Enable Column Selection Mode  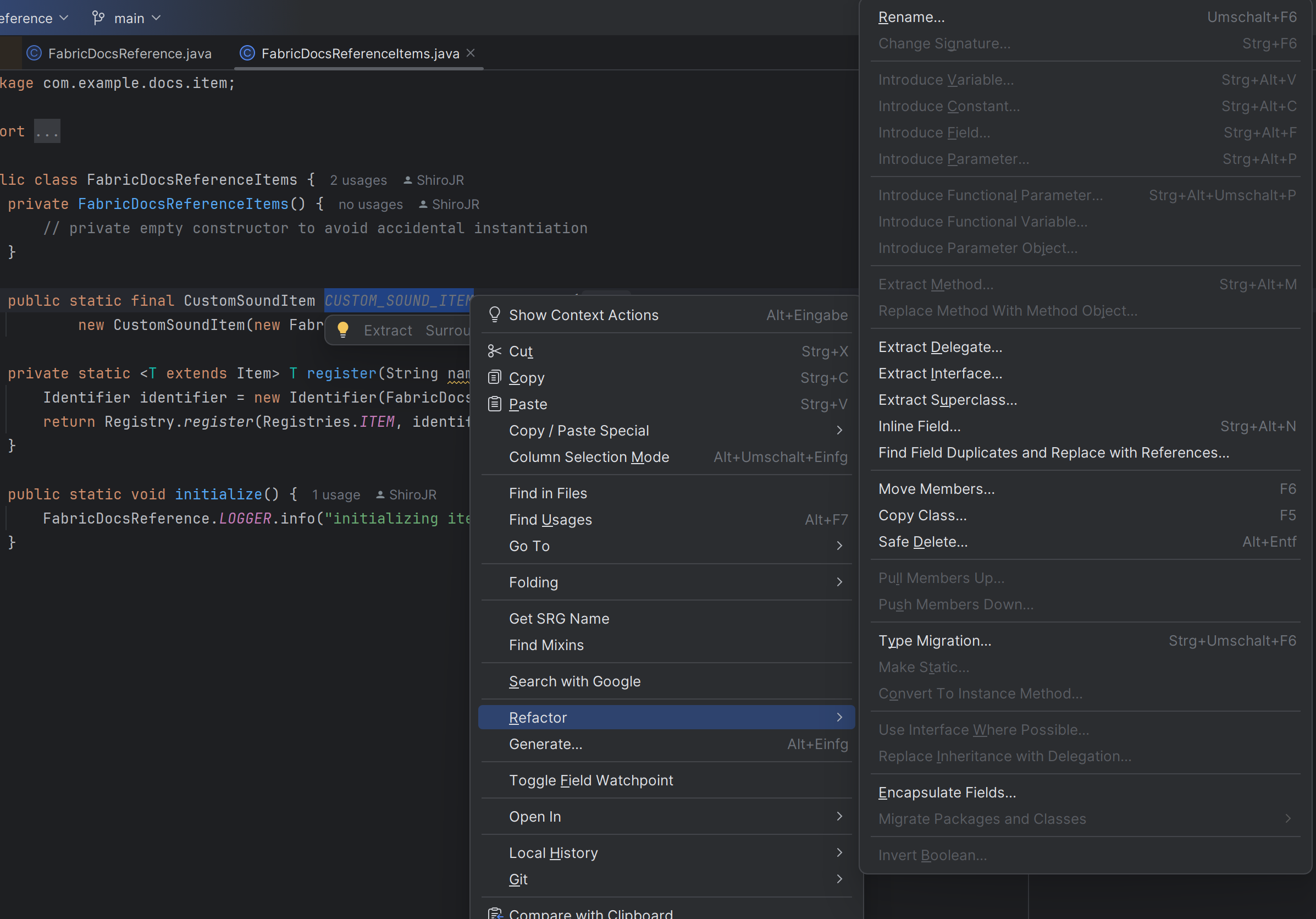[x=589, y=456]
